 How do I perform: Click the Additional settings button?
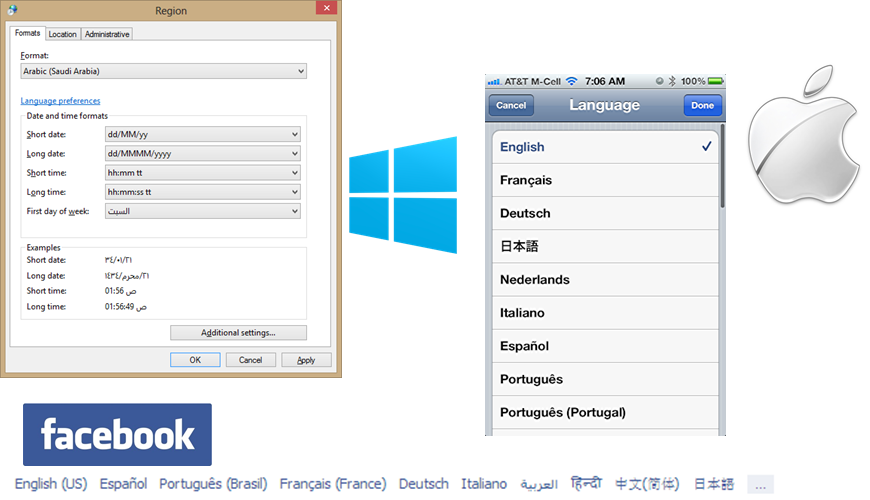238,333
